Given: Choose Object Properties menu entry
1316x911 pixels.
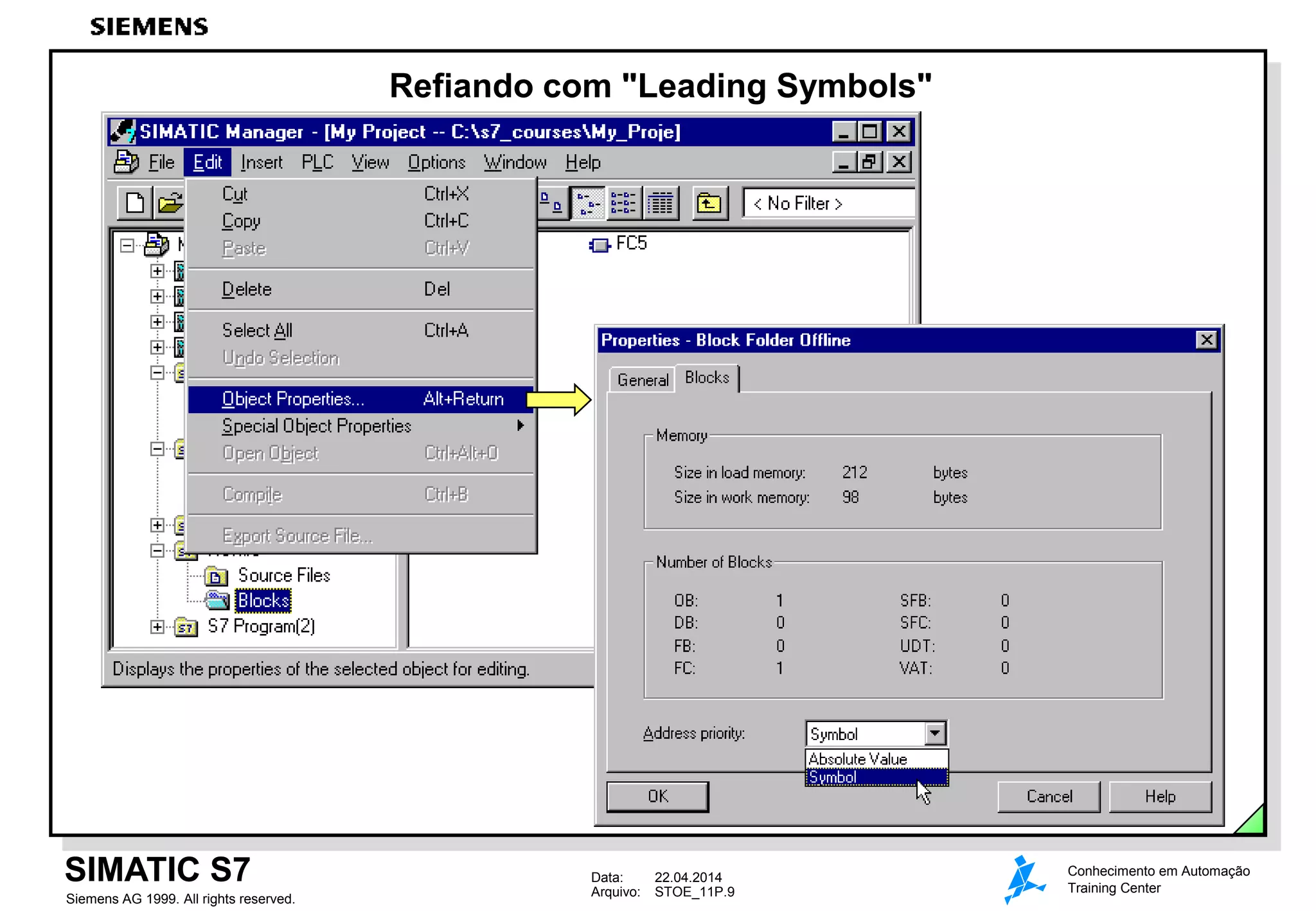Looking at the screenshot, I should point(361,399).
